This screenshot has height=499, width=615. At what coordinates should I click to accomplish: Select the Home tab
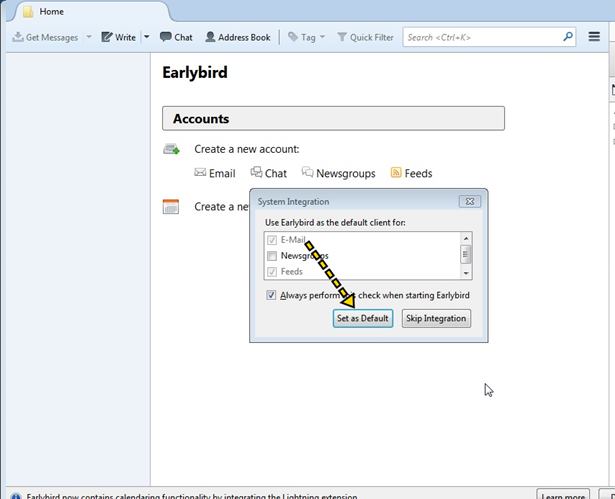pos(90,11)
